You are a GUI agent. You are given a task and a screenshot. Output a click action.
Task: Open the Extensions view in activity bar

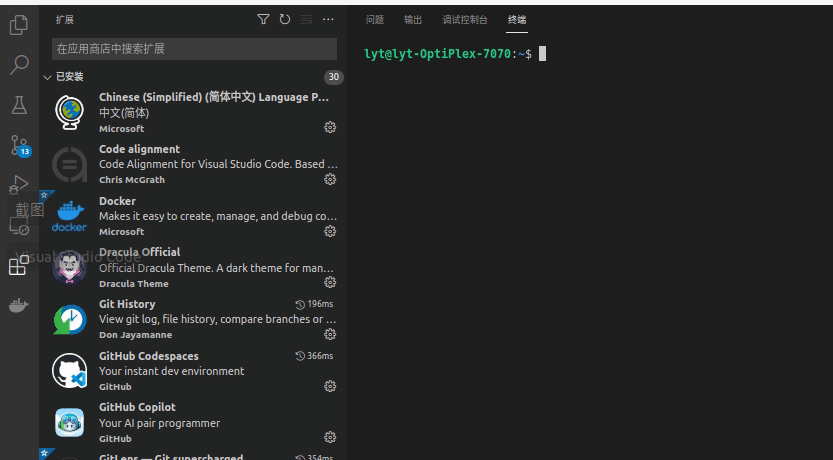click(x=19, y=265)
